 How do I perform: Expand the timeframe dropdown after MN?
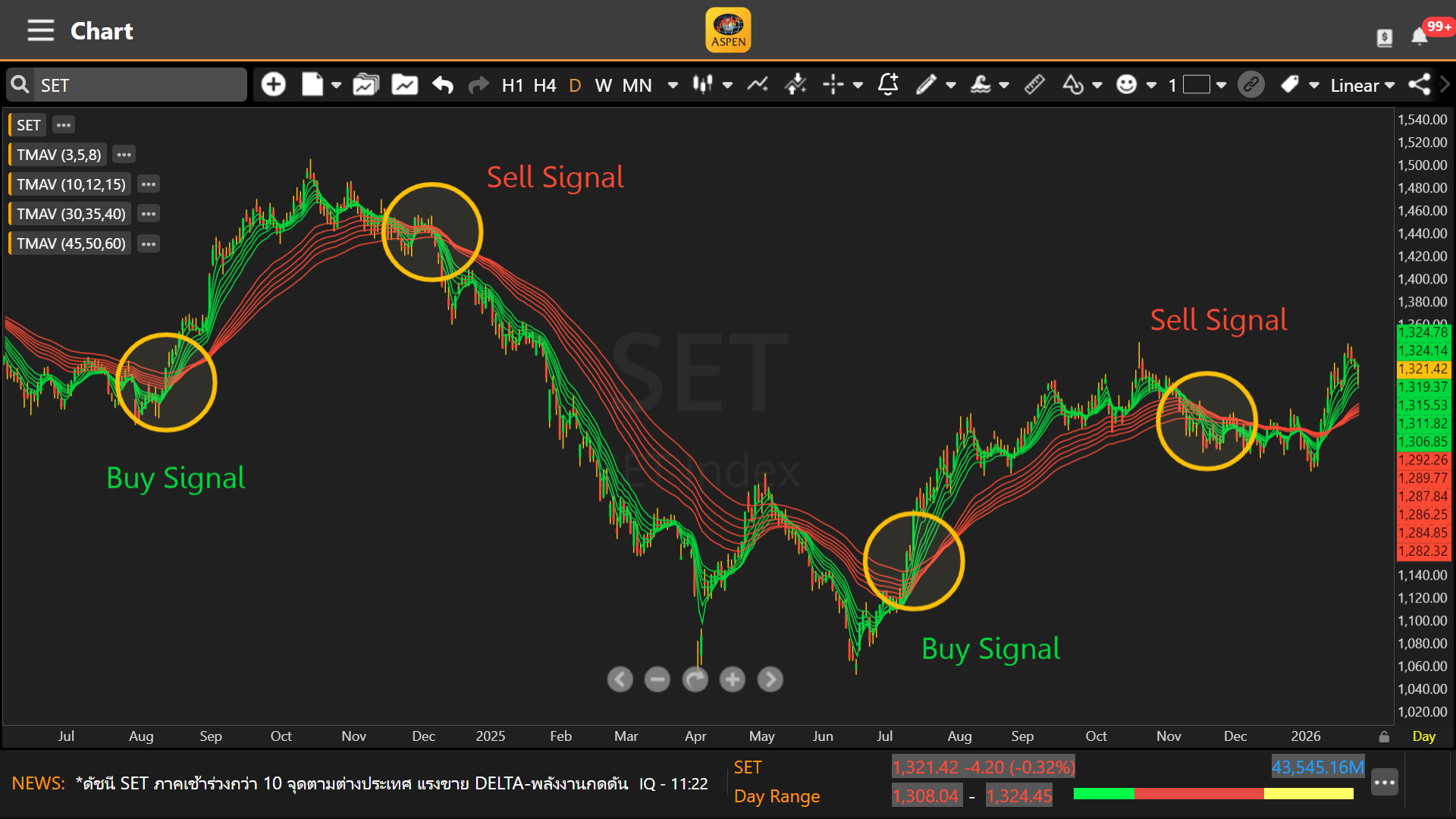point(673,85)
